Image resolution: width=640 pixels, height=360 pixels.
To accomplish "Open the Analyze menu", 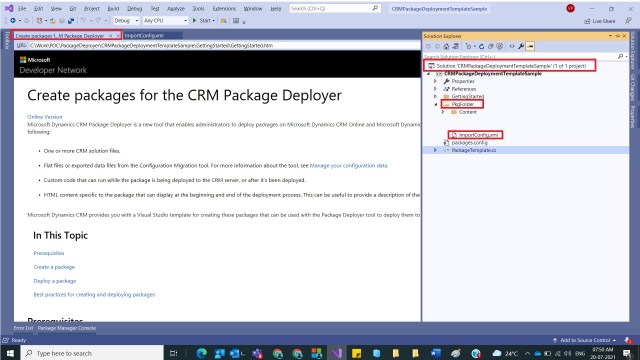I will (176, 9).
